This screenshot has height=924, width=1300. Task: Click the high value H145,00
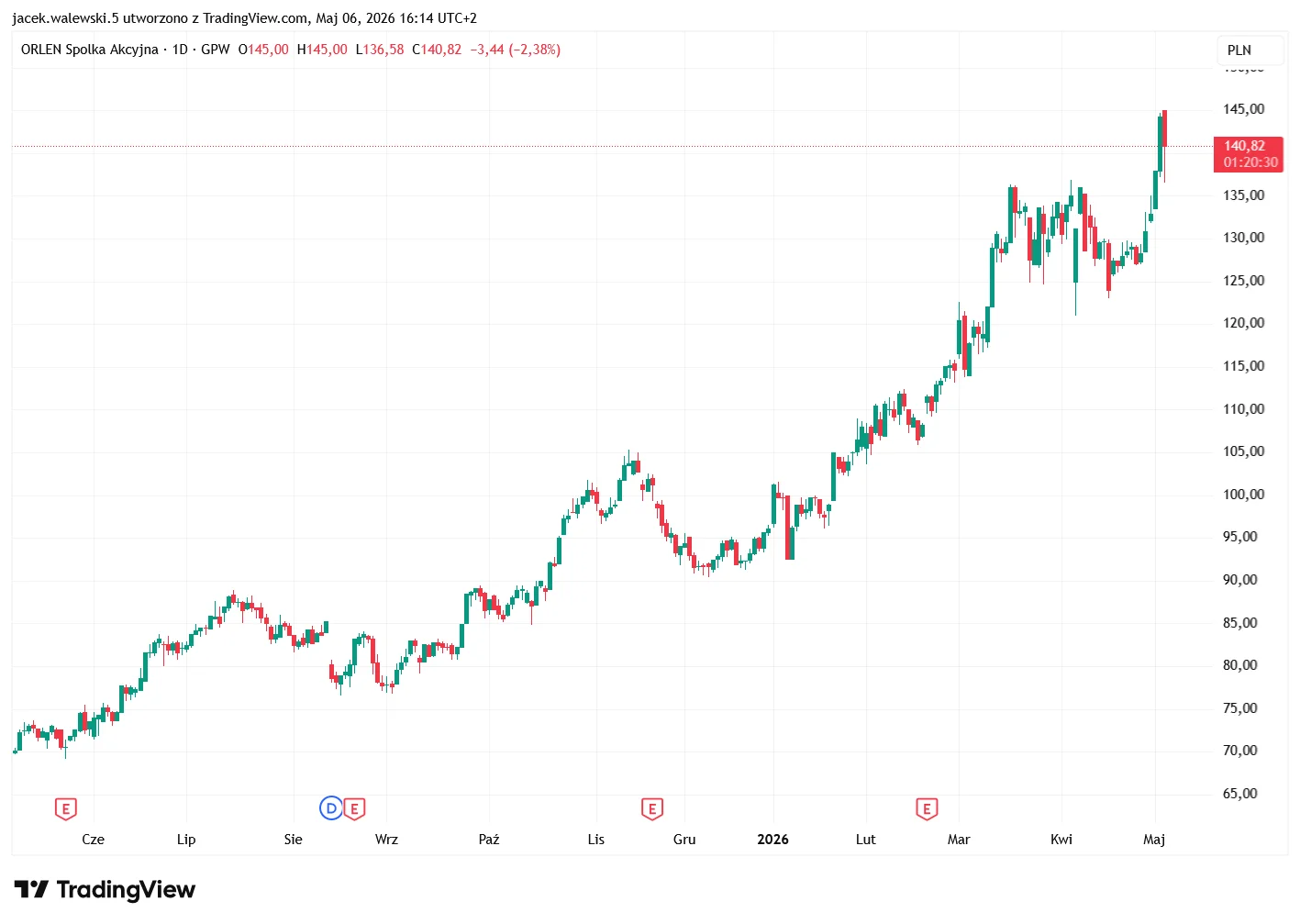pyautogui.click(x=322, y=50)
